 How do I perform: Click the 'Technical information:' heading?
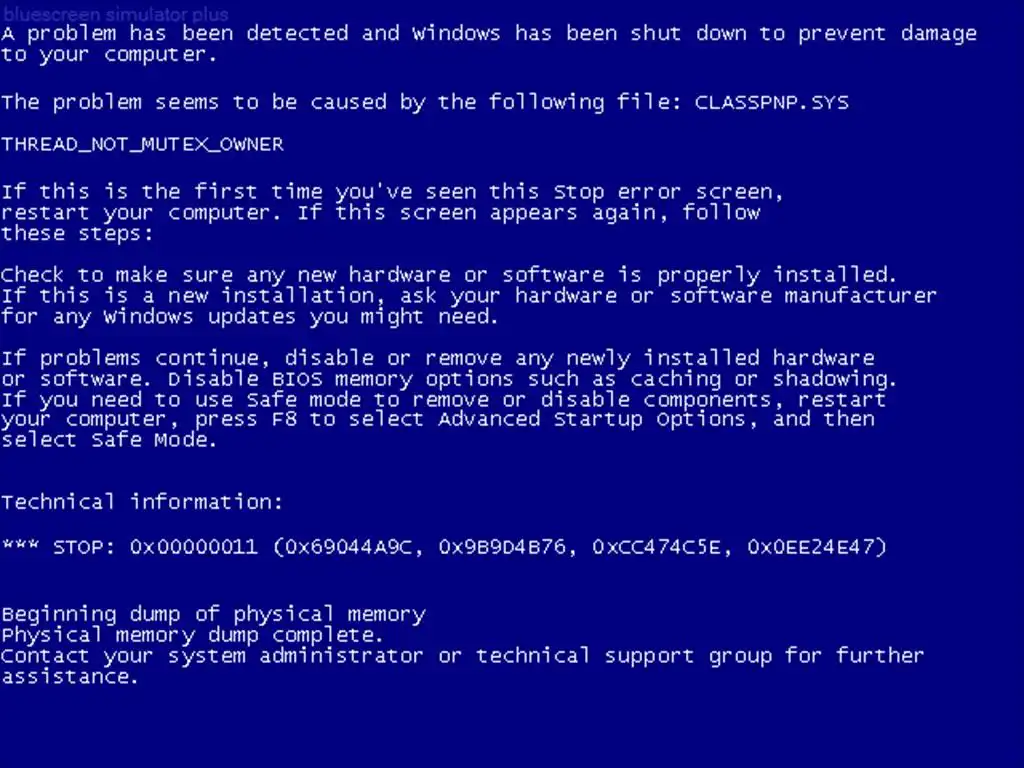(142, 502)
